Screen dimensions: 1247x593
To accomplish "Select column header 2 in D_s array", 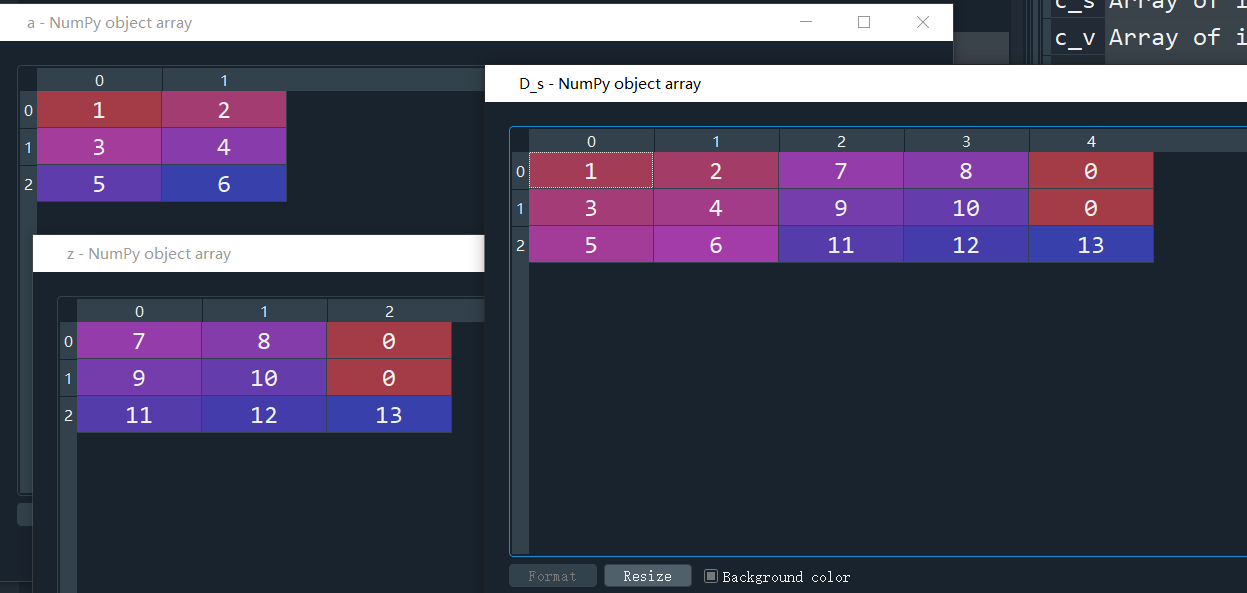I will pos(841,141).
